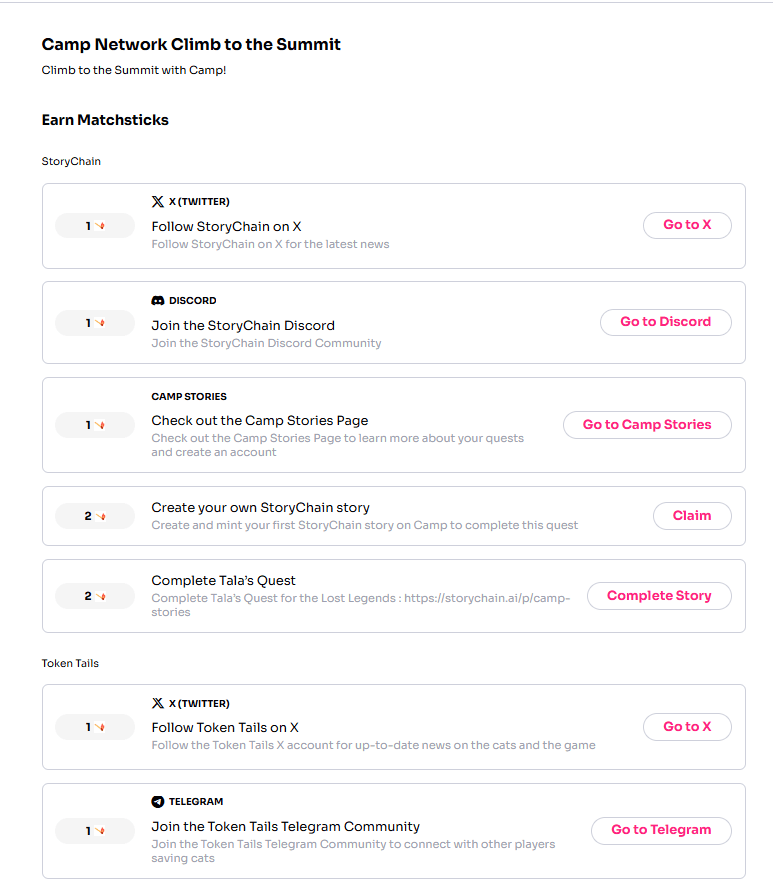Claim the StoryChain story reward
Screen dimensions: 773x880
point(692,516)
